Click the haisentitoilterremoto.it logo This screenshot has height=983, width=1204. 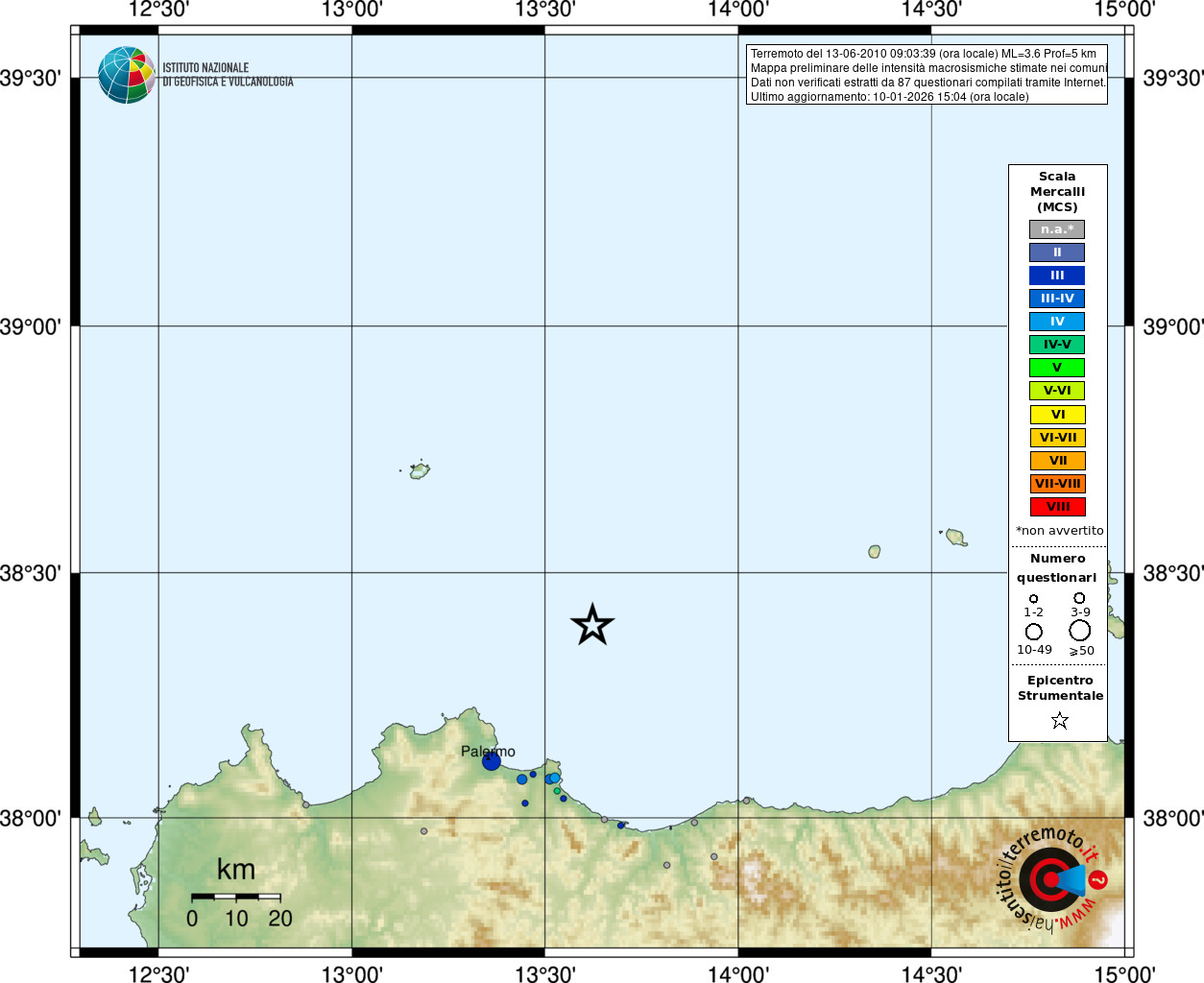[1053, 878]
